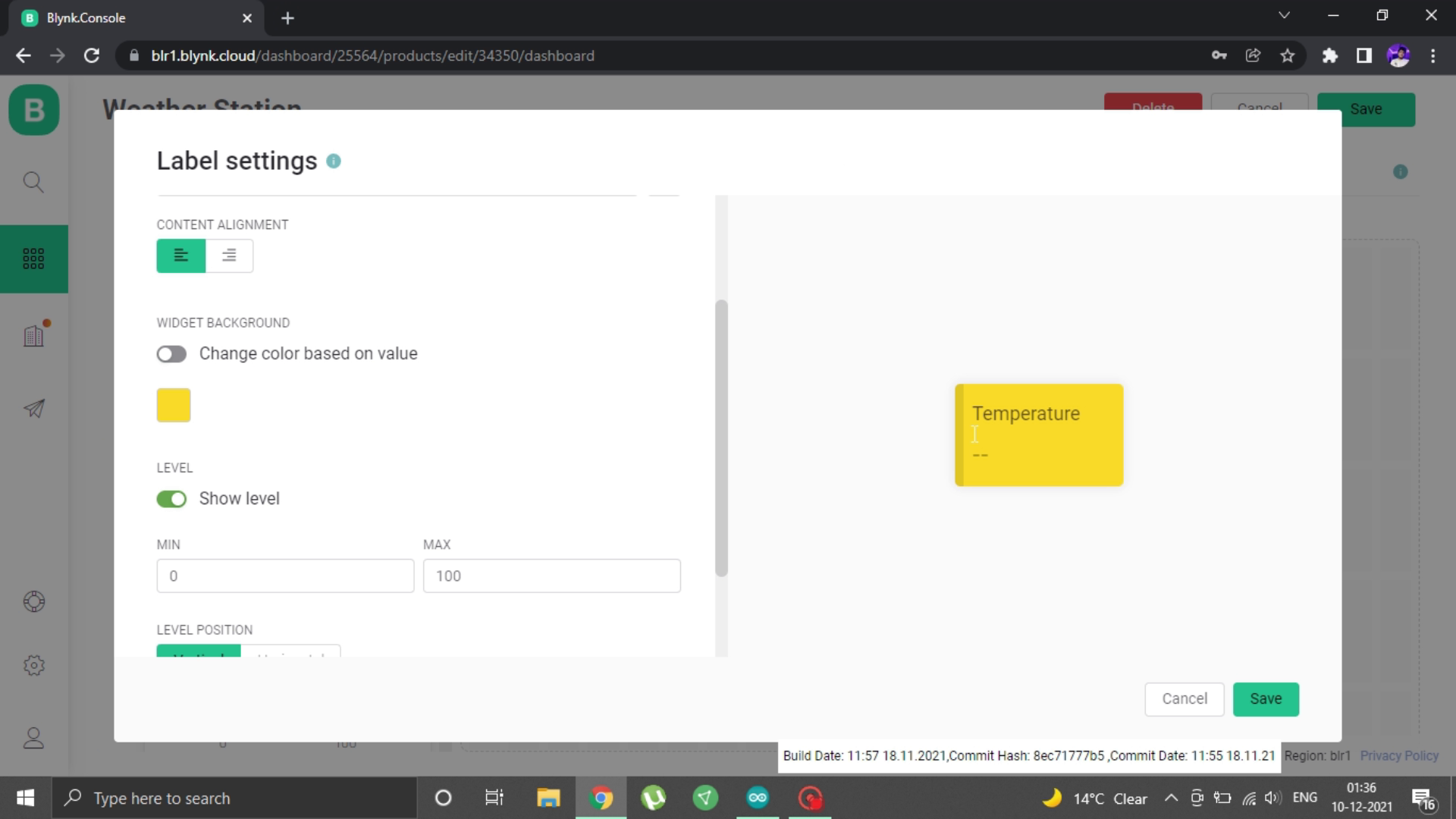
Task: Open the templates grid icon in sidebar
Action: click(33, 259)
